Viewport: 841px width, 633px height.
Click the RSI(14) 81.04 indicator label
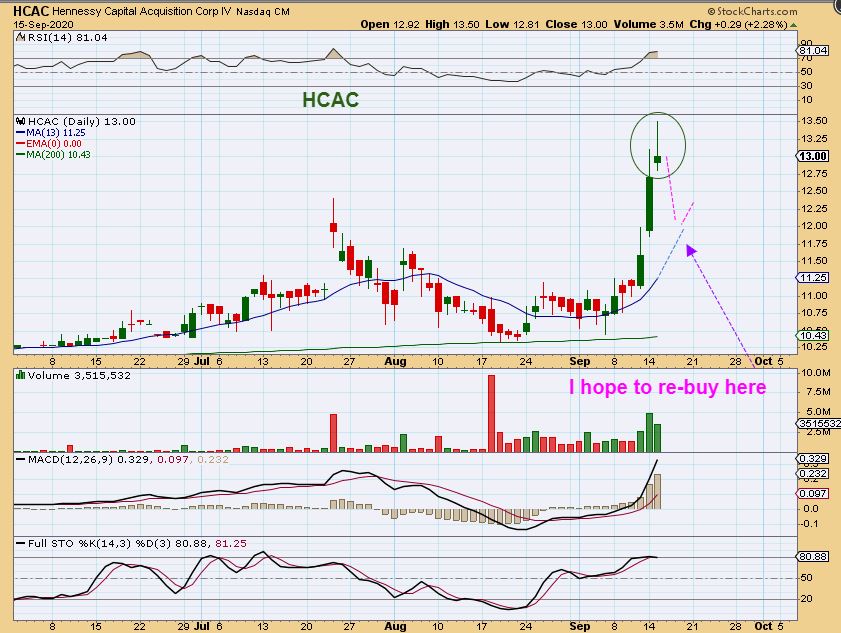68,38
